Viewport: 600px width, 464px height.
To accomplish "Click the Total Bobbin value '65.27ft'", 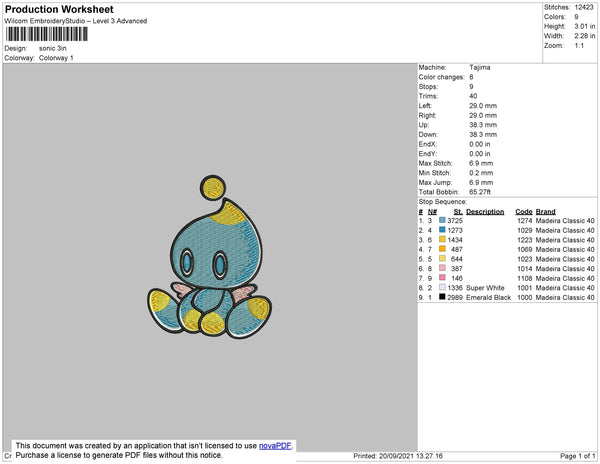I will point(480,192).
